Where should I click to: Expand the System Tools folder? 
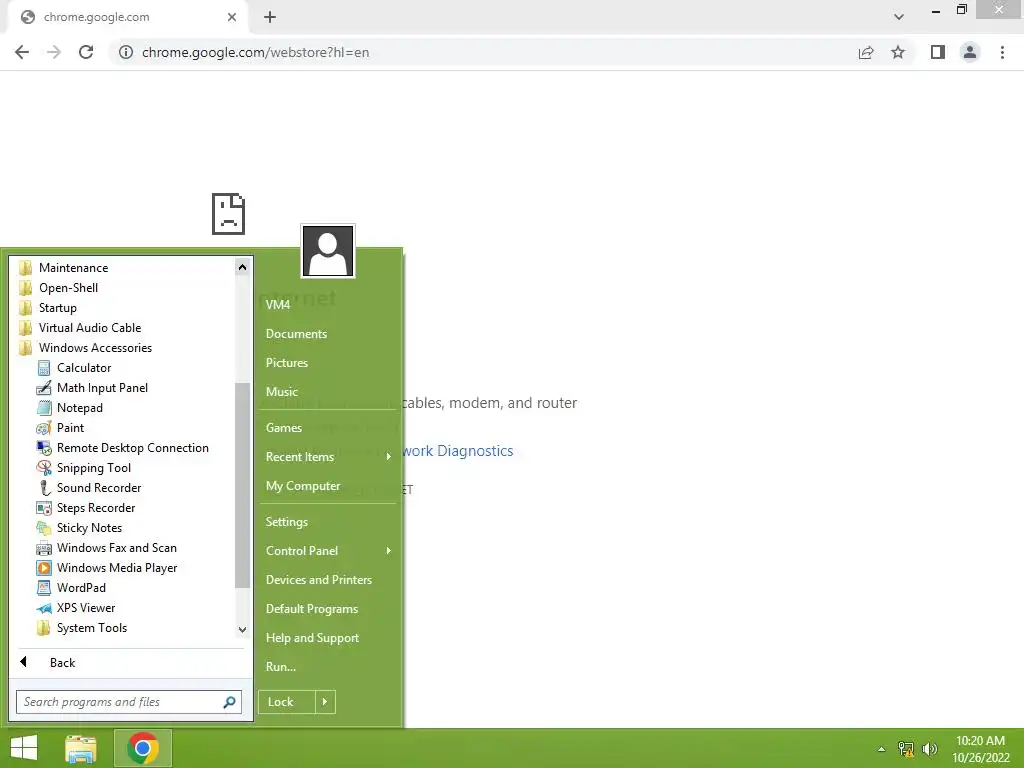click(x=82, y=628)
